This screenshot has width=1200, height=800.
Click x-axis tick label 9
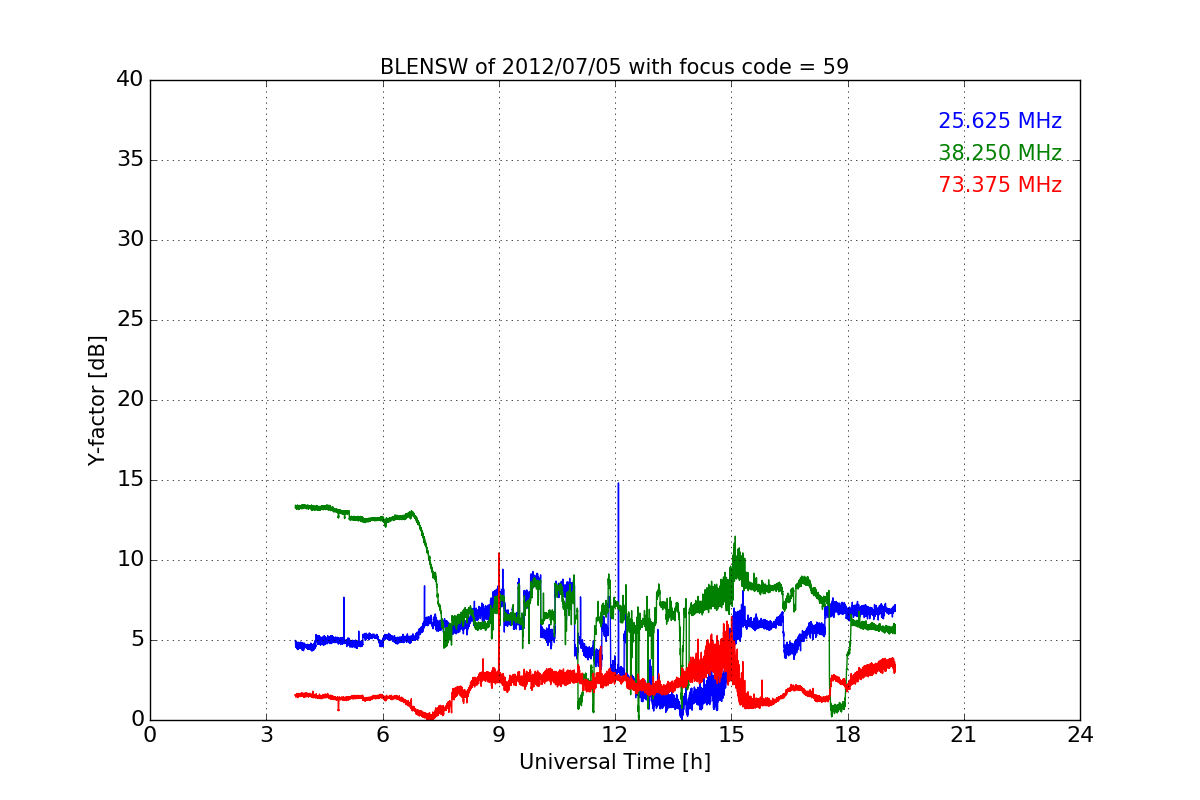tap(498, 735)
